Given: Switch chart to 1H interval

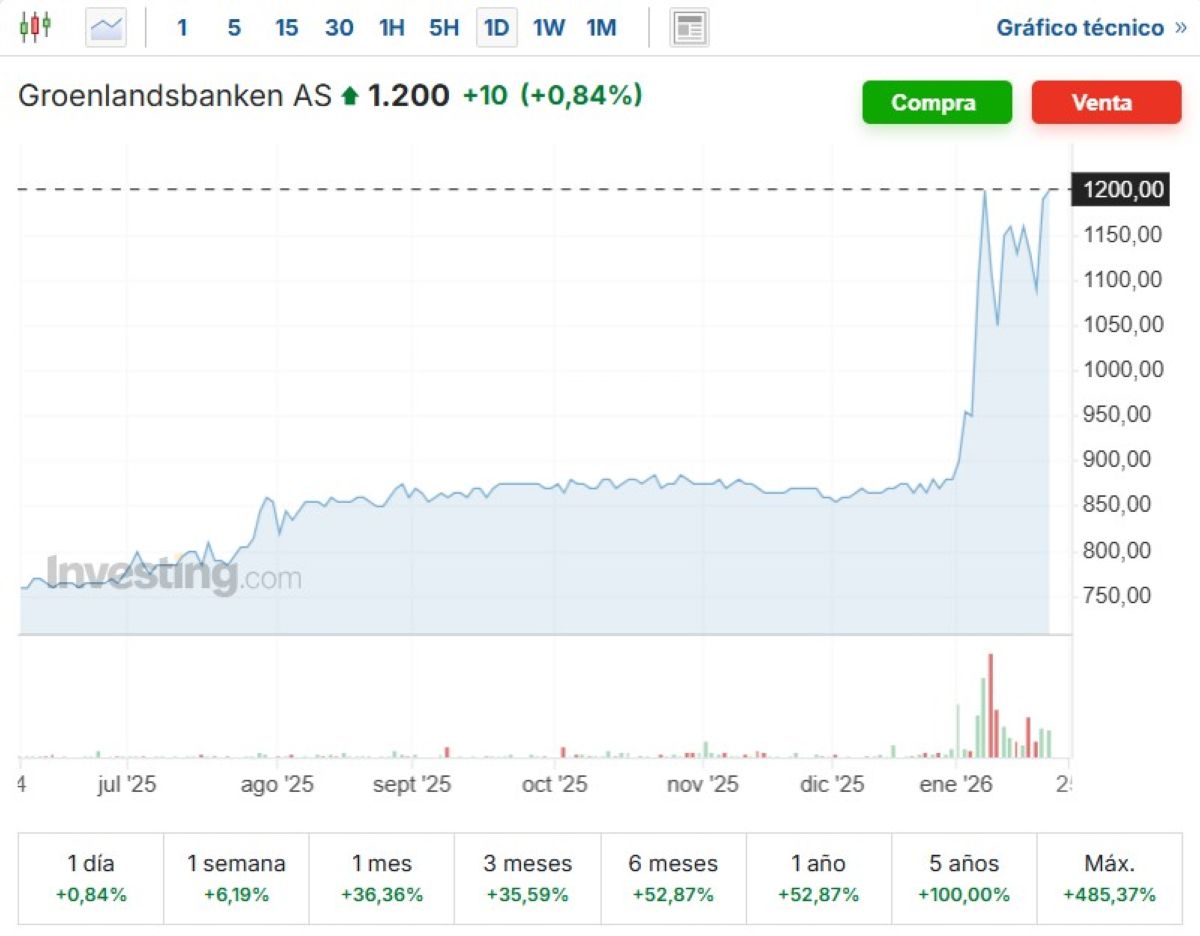Looking at the screenshot, I should [x=391, y=27].
